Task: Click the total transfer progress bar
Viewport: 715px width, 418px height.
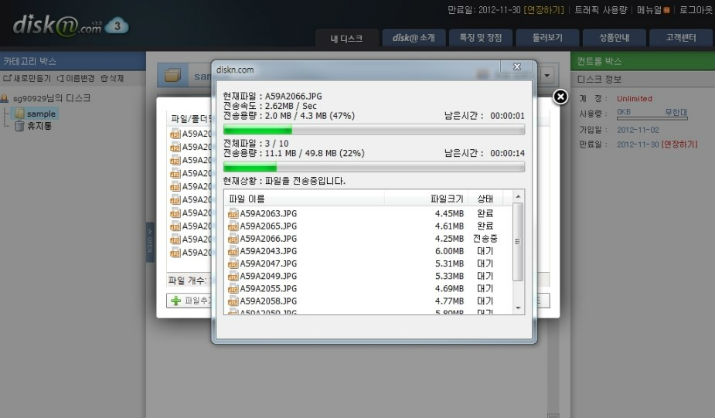Action: click(x=374, y=167)
